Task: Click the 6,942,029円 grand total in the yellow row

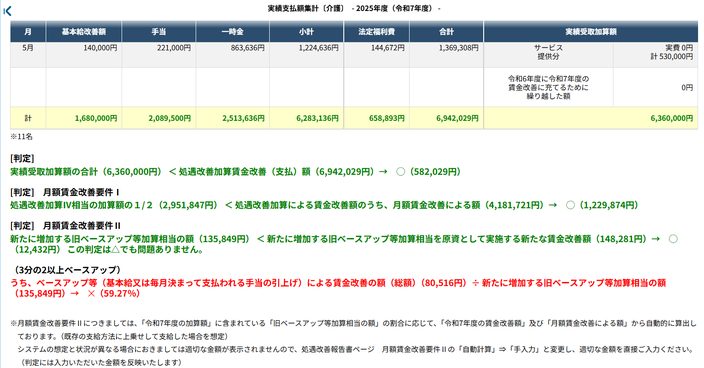Action: [x=457, y=118]
